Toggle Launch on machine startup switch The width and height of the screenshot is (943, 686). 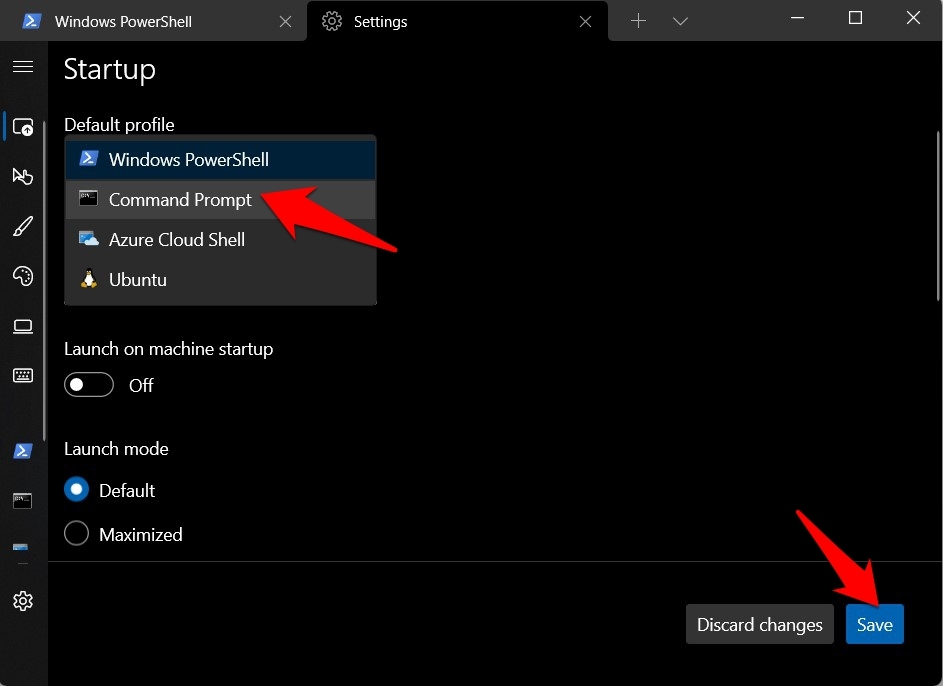(89, 385)
